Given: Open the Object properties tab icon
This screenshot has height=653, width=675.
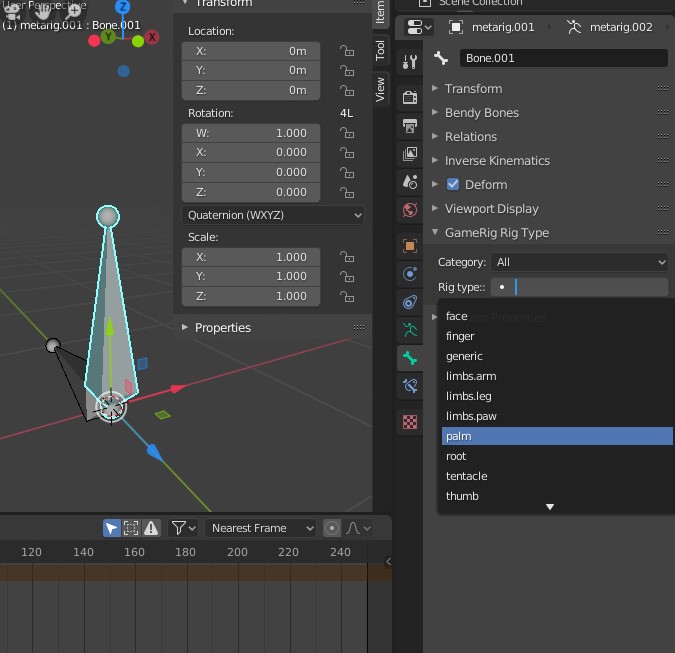Looking at the screenshot, I should pos(409,246).
